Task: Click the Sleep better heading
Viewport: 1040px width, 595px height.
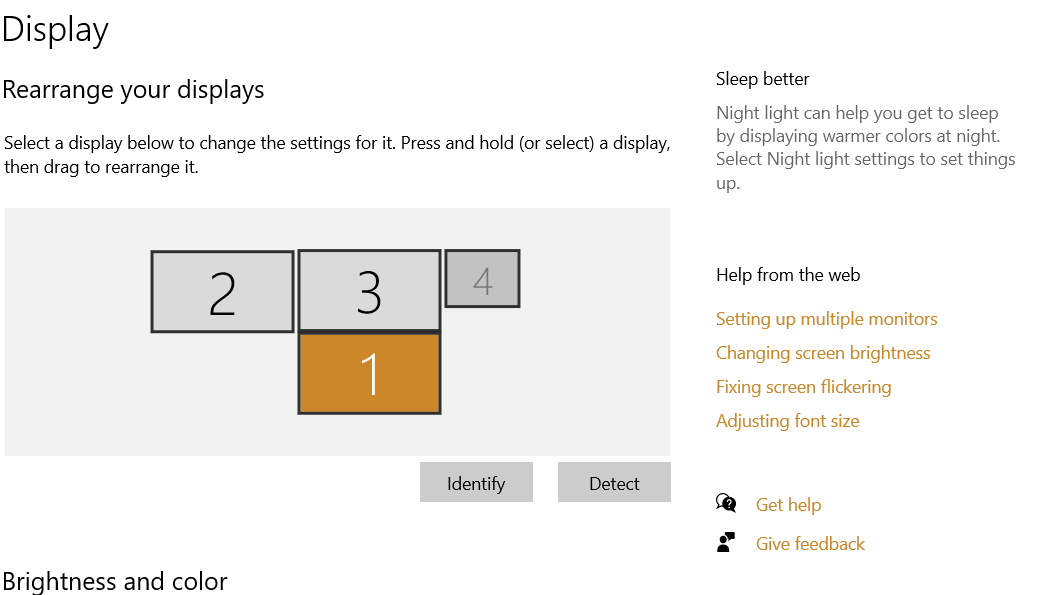Action: [x=762, y=79]
